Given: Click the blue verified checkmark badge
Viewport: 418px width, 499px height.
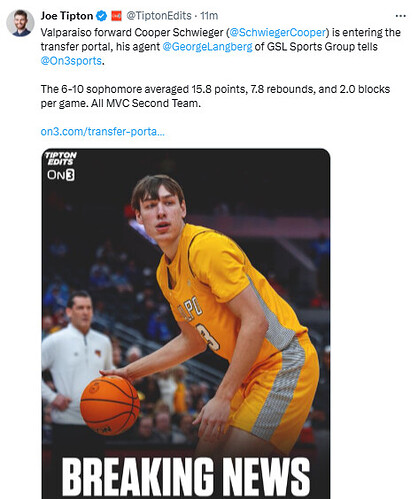Looking at the screenshot, I should point(101,16).
